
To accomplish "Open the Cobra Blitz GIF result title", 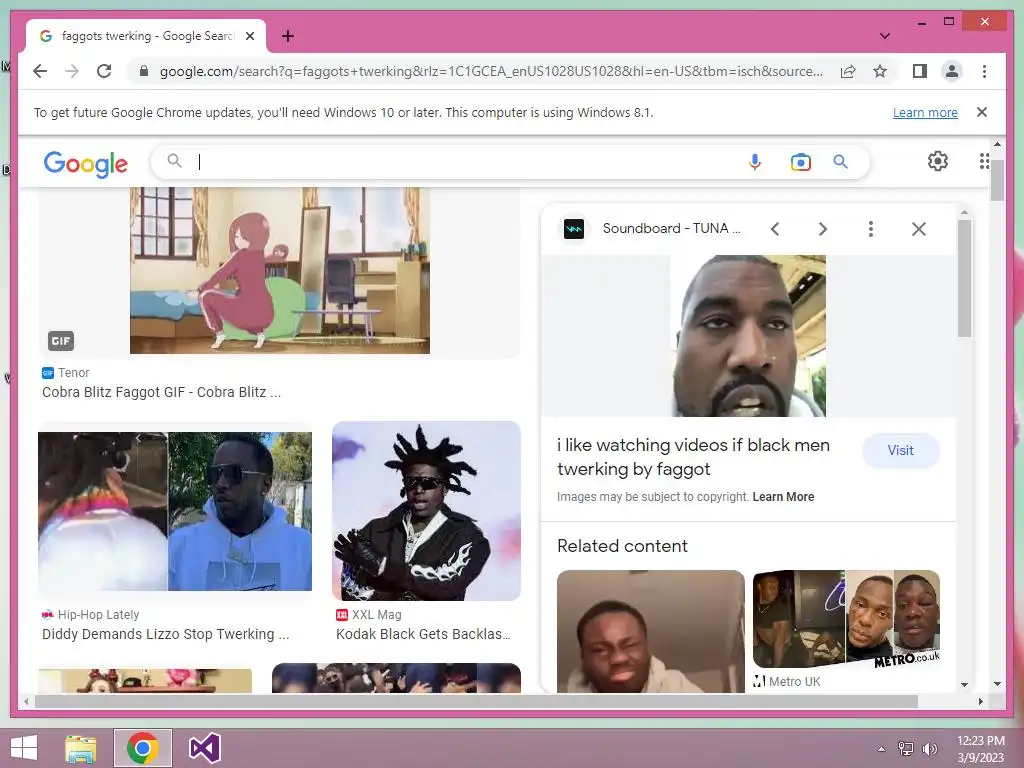I will (x=161, y=392).
